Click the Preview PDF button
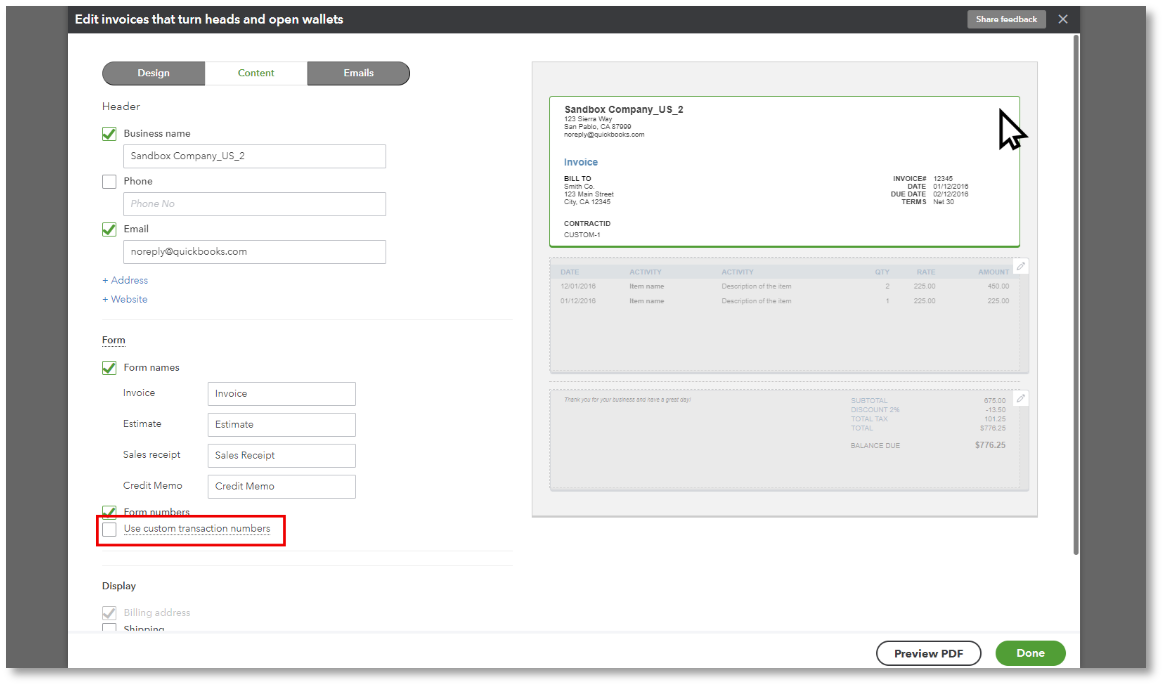Image resolution: width=1165 pixels, height=687 pixels. click(928, 653)
